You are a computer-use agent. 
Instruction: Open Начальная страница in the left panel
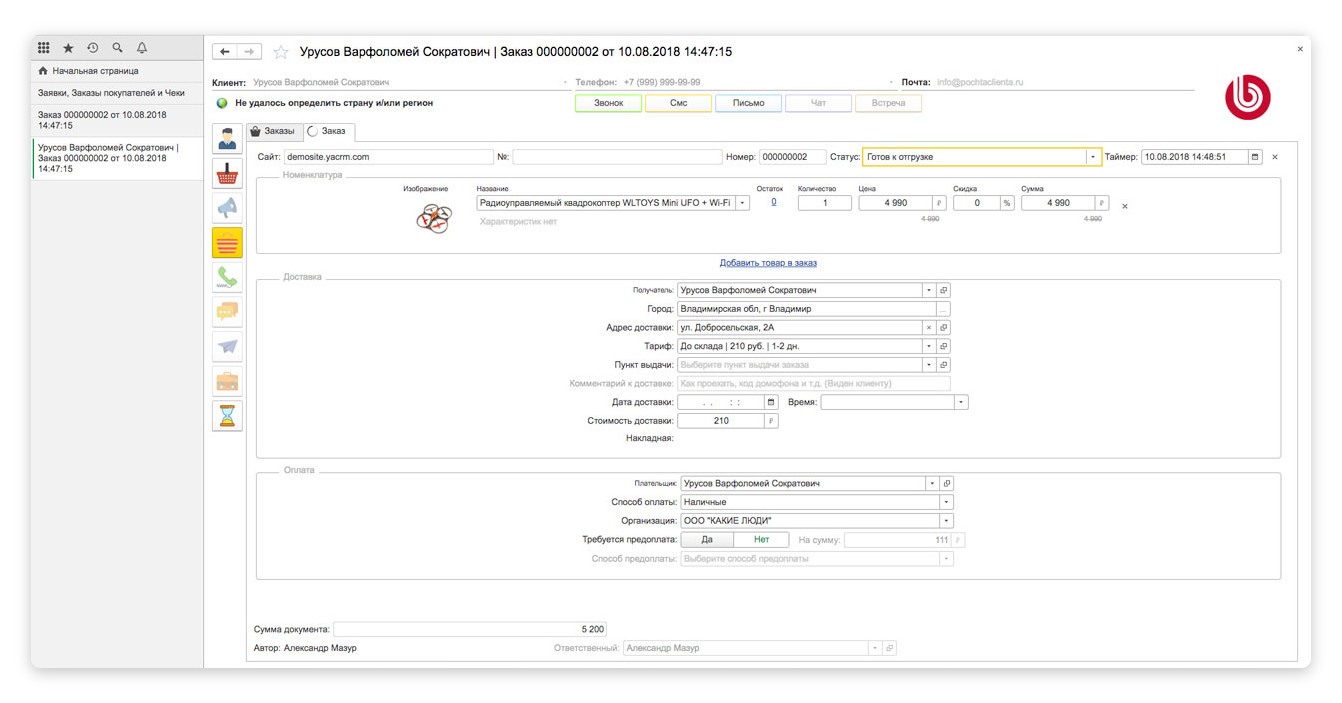(95, 71)
